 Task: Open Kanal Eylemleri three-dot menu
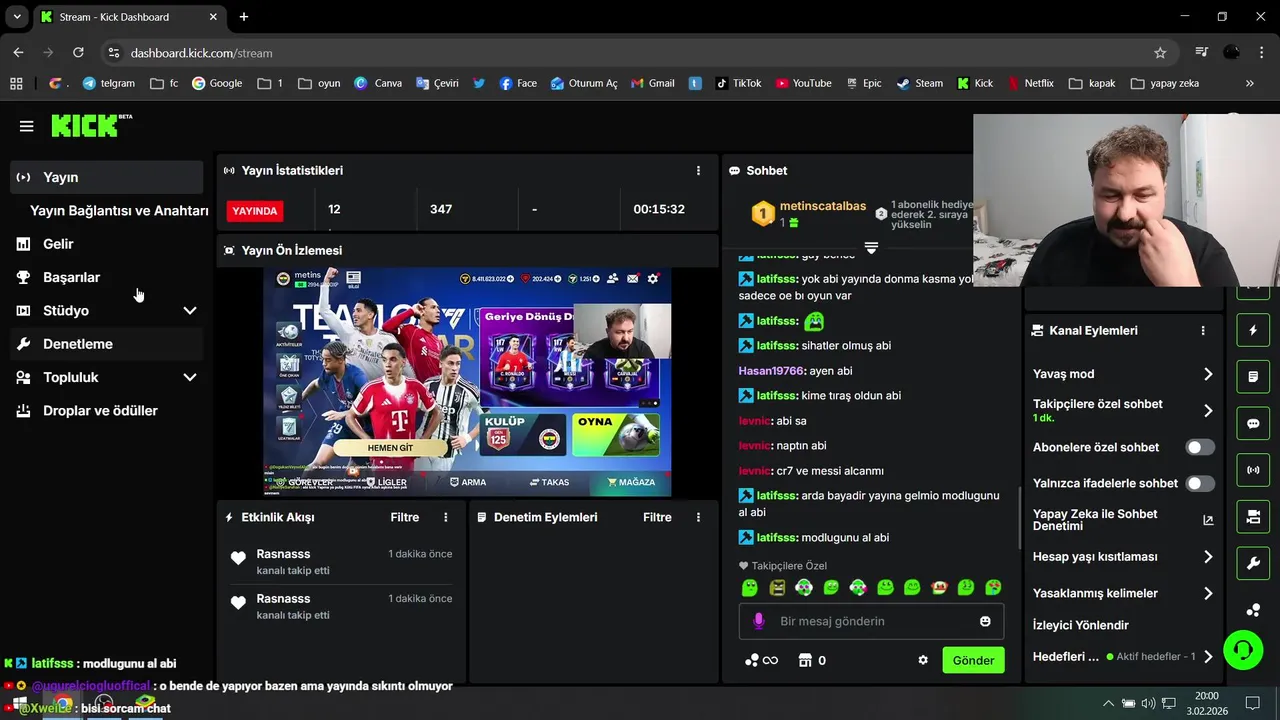pyautogui.click(x=1203, y=330)
